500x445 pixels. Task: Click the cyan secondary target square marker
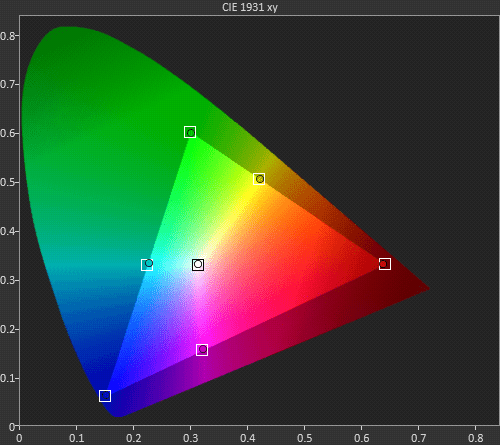click(x=147, y=265)
